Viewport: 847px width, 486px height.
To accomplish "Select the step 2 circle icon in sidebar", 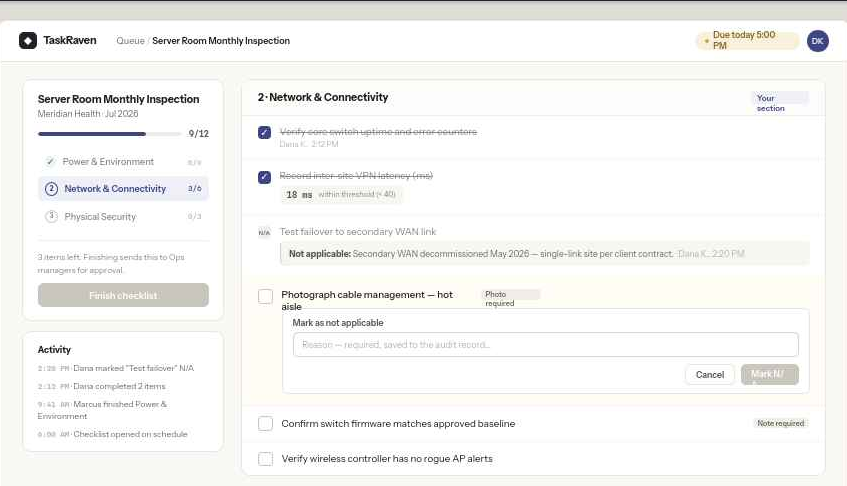I will click(51, 188).
